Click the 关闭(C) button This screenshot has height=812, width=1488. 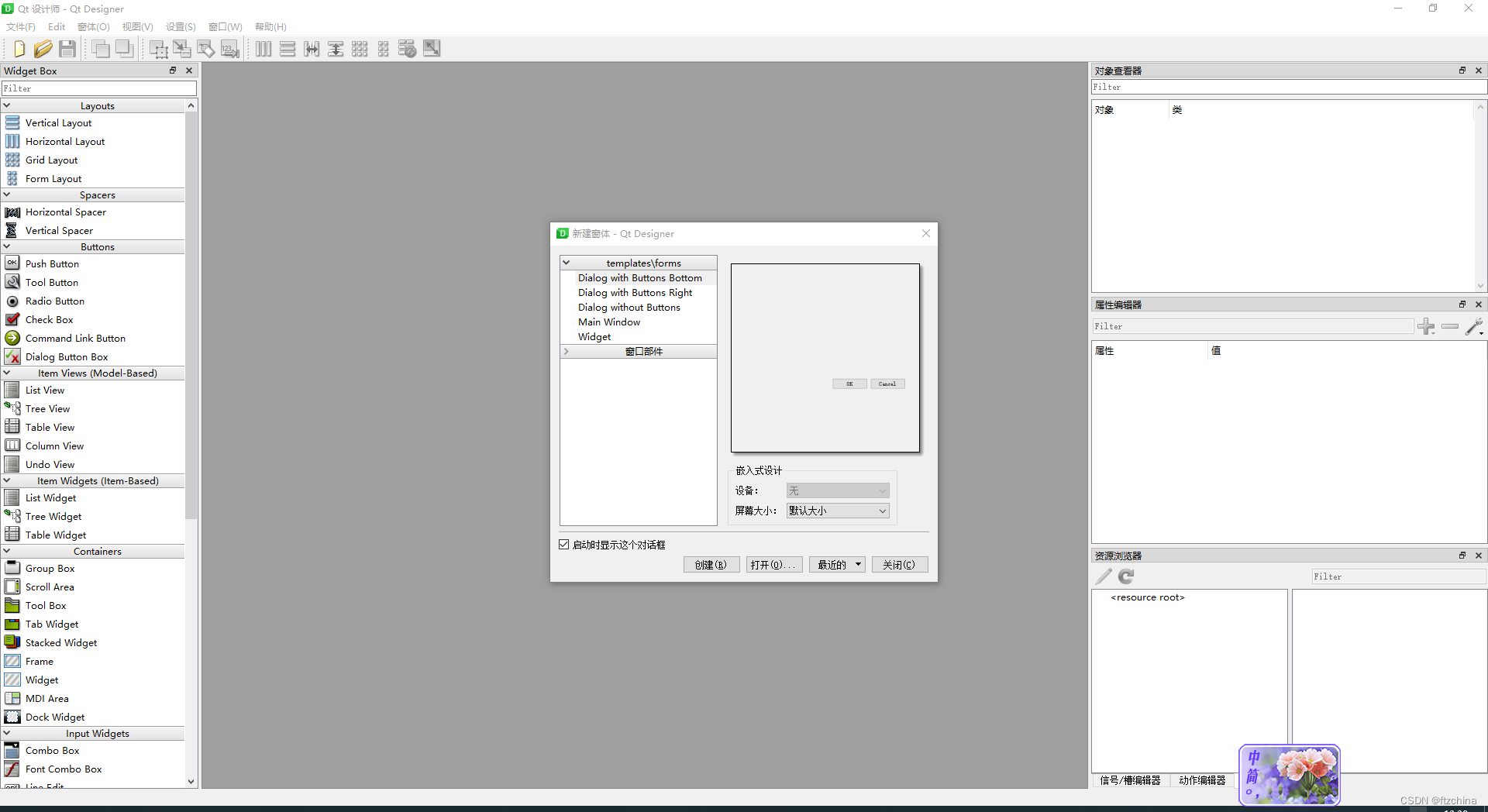(x=900, y=565)
